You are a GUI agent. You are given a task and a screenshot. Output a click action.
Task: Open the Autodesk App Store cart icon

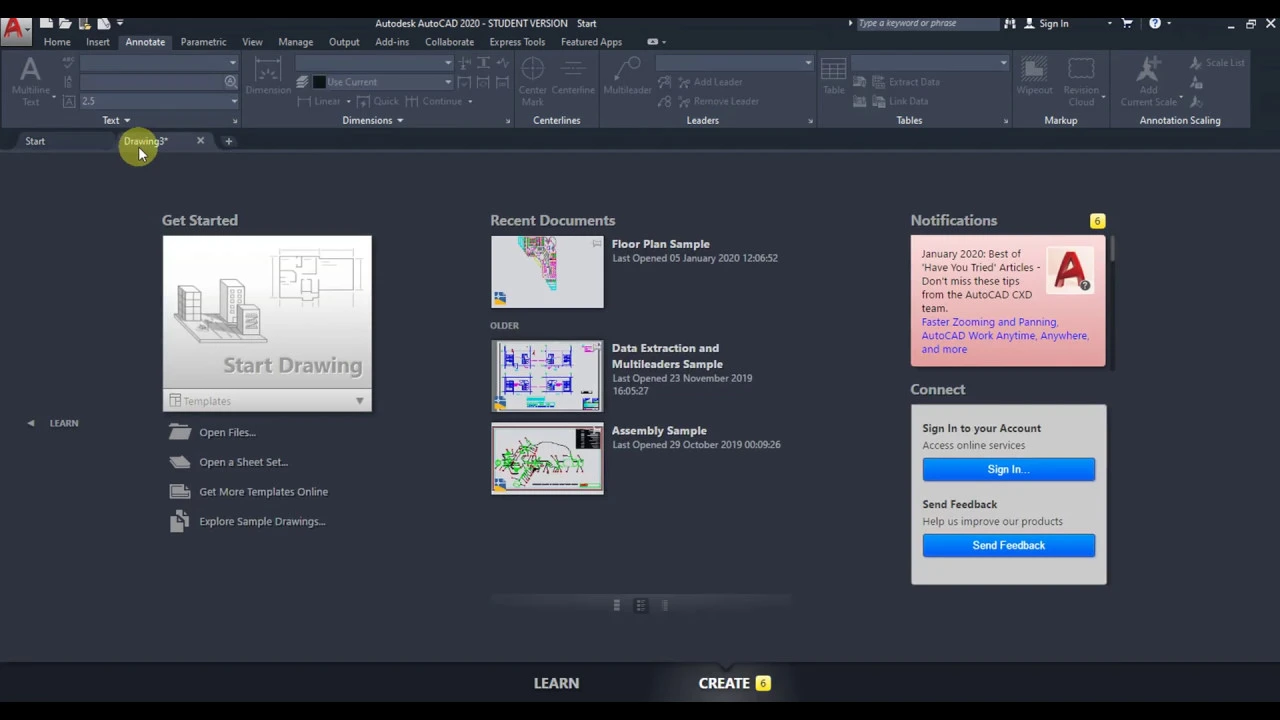pyautogui.click(x=1127, y=23)
